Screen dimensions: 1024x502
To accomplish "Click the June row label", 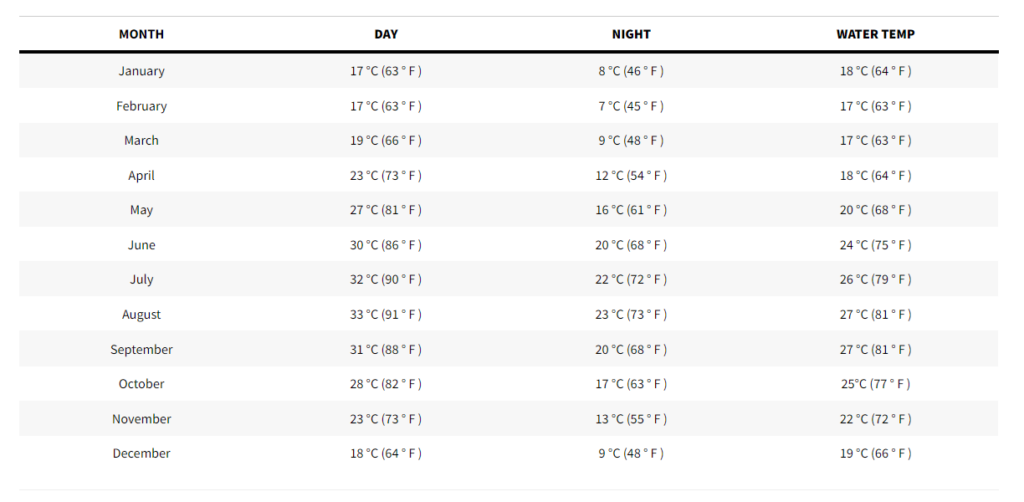I will pos(141,245).
